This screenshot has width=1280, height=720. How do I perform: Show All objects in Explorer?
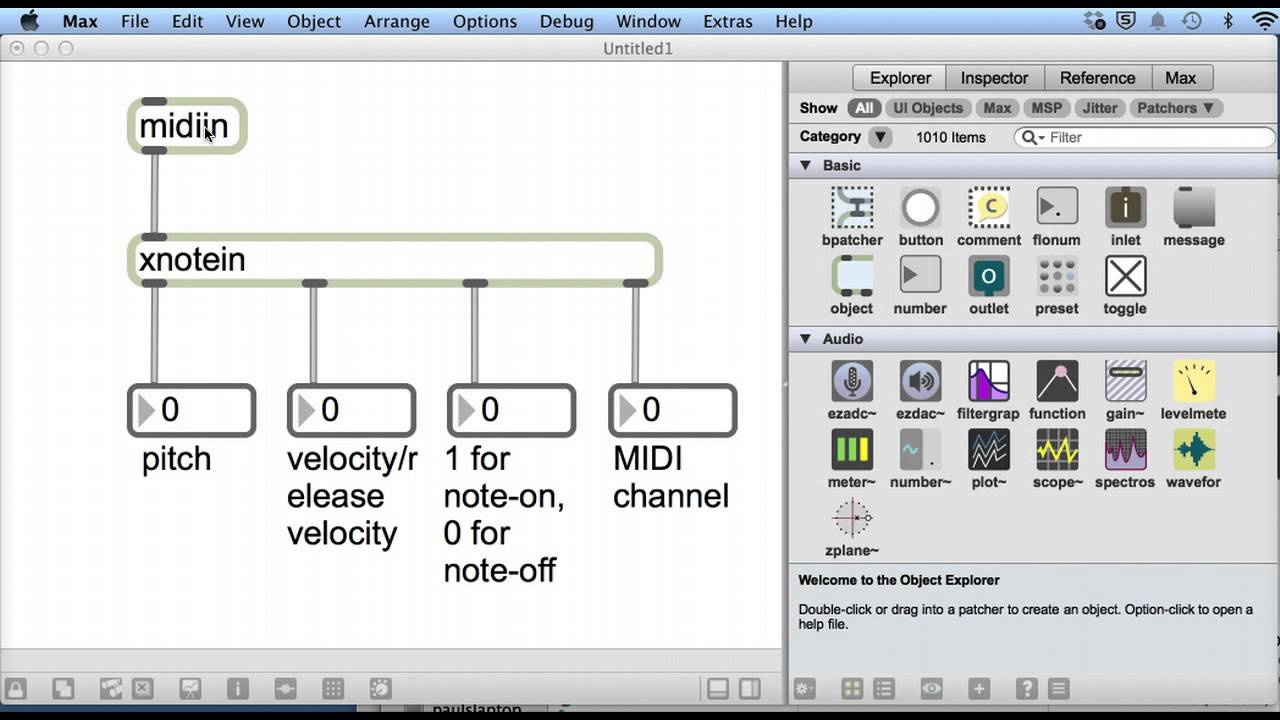tap(864, 108)
